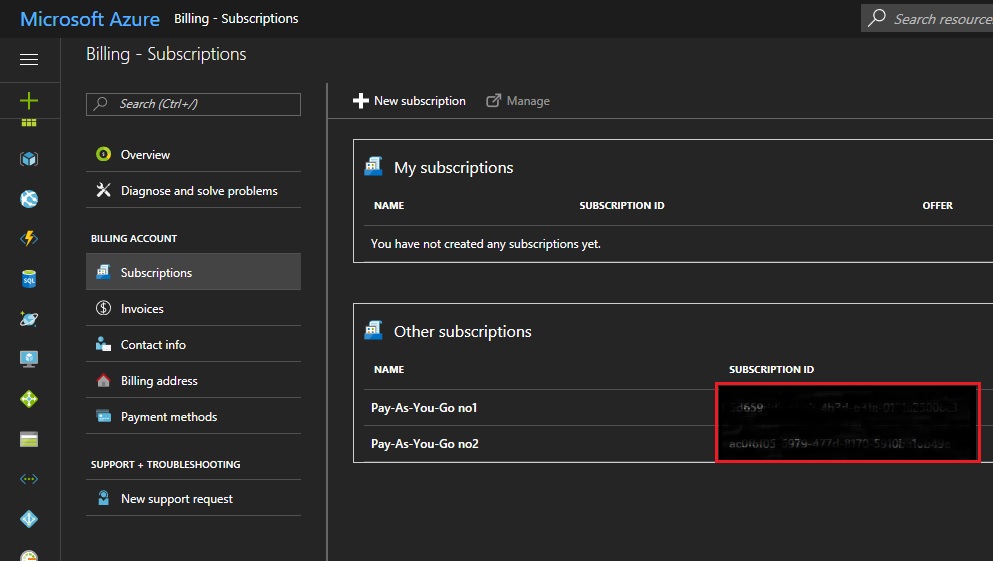Screen dimensions: 993x561
Task: Open Storage accounts icon in sidebar
Action: pyautogui.click(x=29, y=439)
